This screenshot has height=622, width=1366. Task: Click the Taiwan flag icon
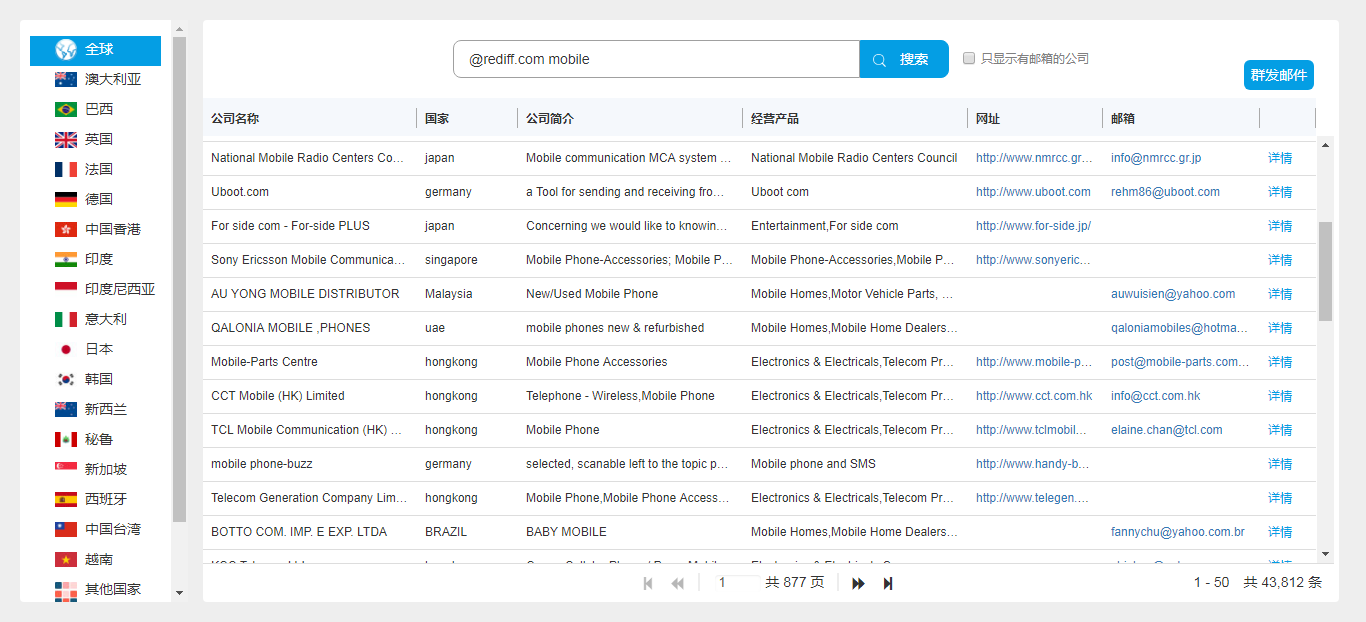(66, 529)
